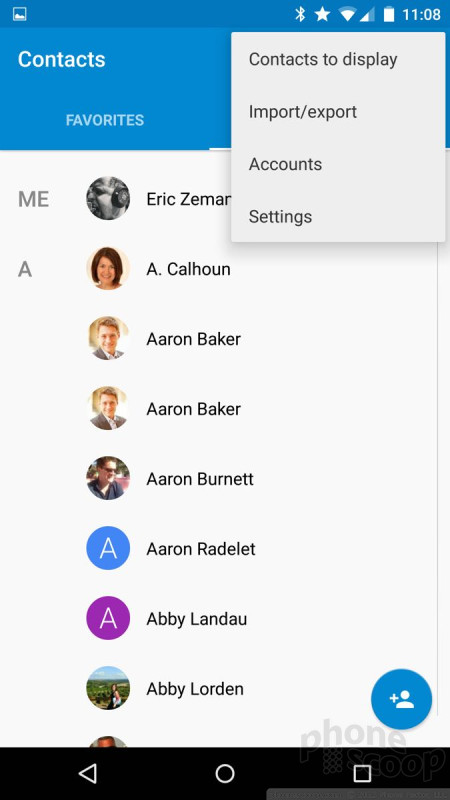Tap the Bluetooth status bar icon
Screen dimensions: 450x800
click(300, 14)
